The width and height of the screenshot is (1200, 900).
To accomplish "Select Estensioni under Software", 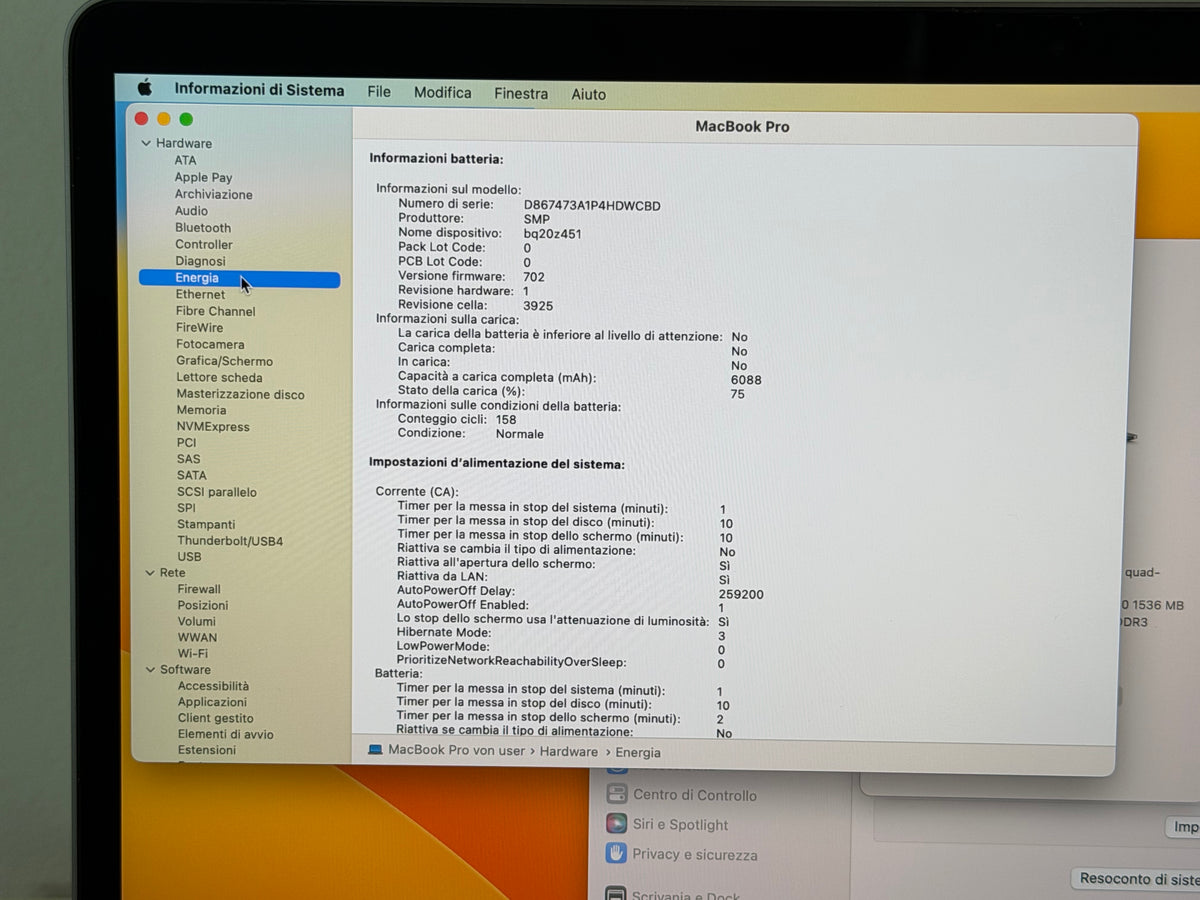I will (207, 750).
